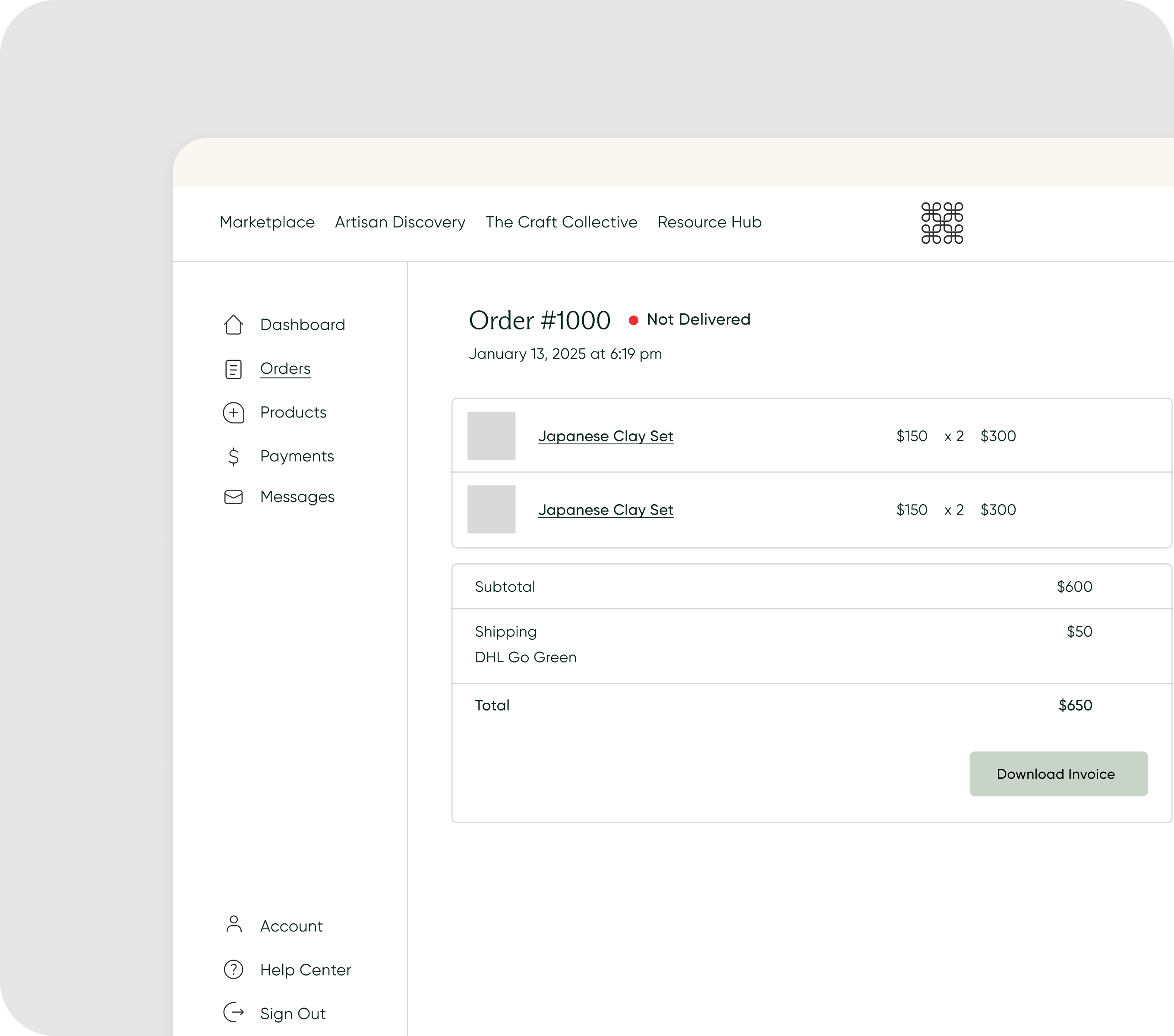Select the Orders sidebar link

tap(285, 369)
